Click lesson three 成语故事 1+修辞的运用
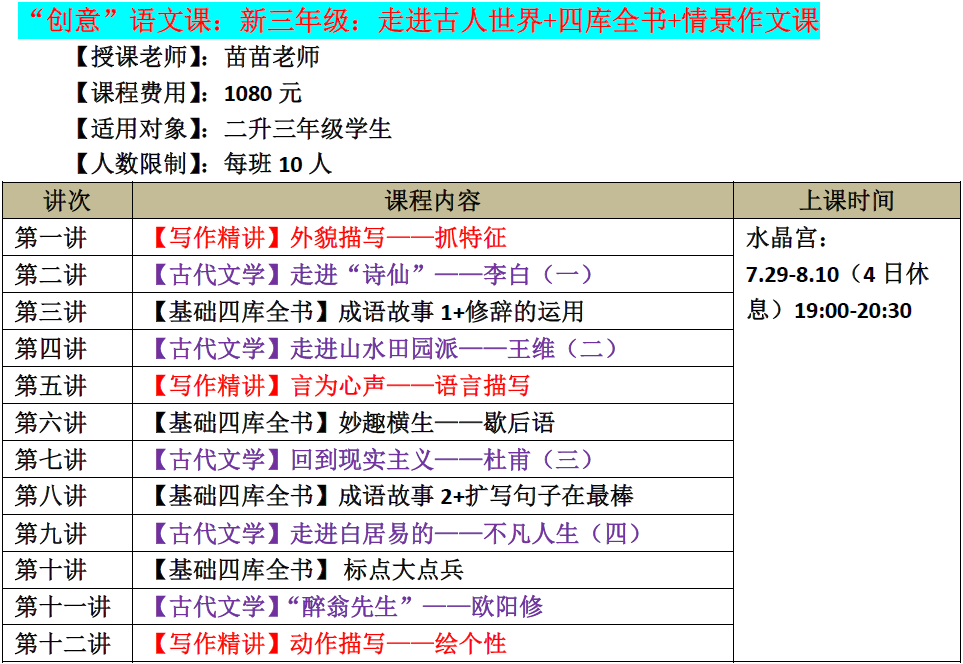The height and width of the screenshot is (664, 963). pos(366,312)
